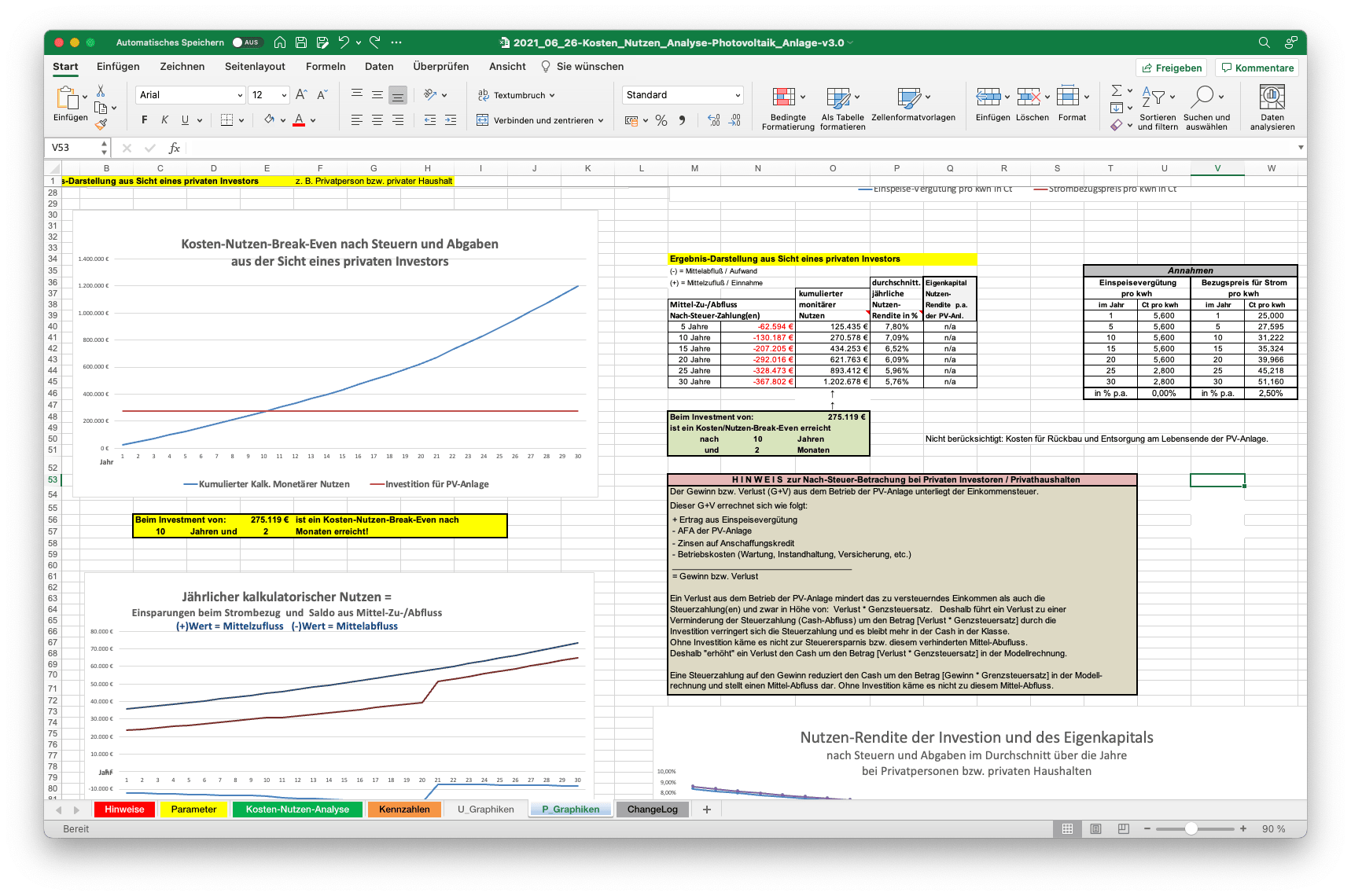Viewport: 1351px width, 896px height.
Task: Open the Formeln ribbon tab
Action: pos(326,67)
